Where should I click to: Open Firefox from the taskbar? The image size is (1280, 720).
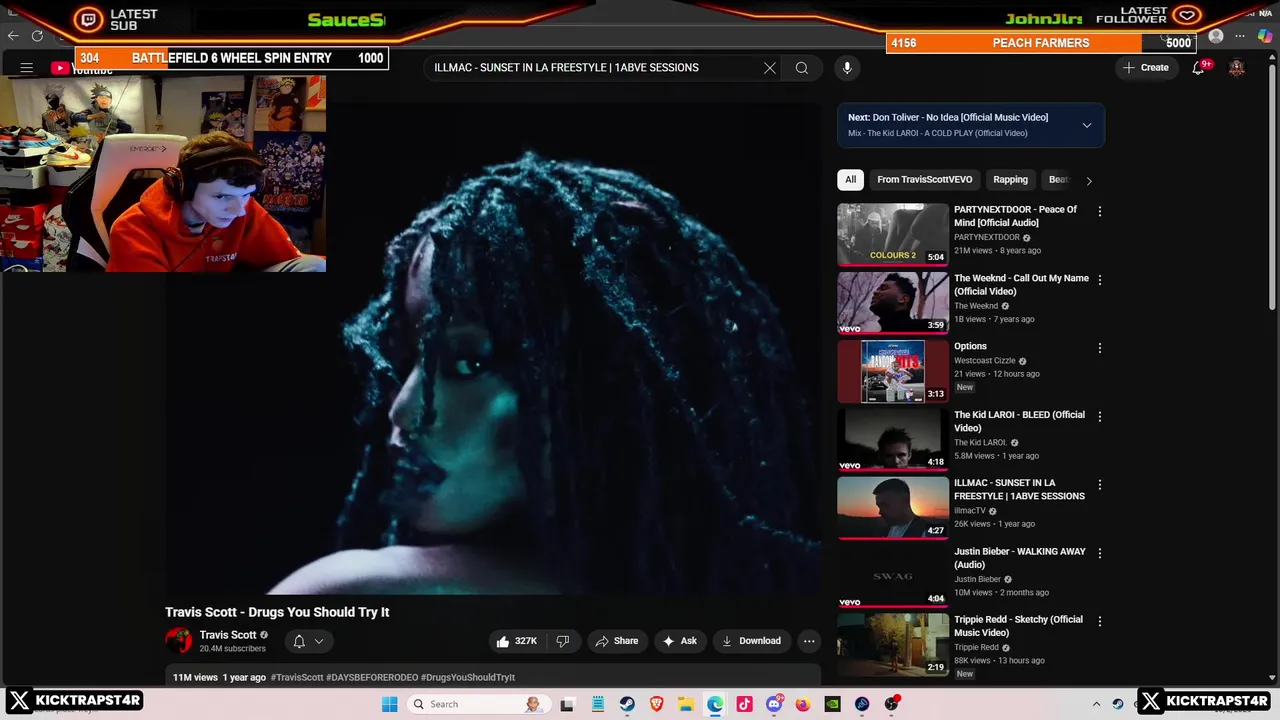click(x=803, y=704)
